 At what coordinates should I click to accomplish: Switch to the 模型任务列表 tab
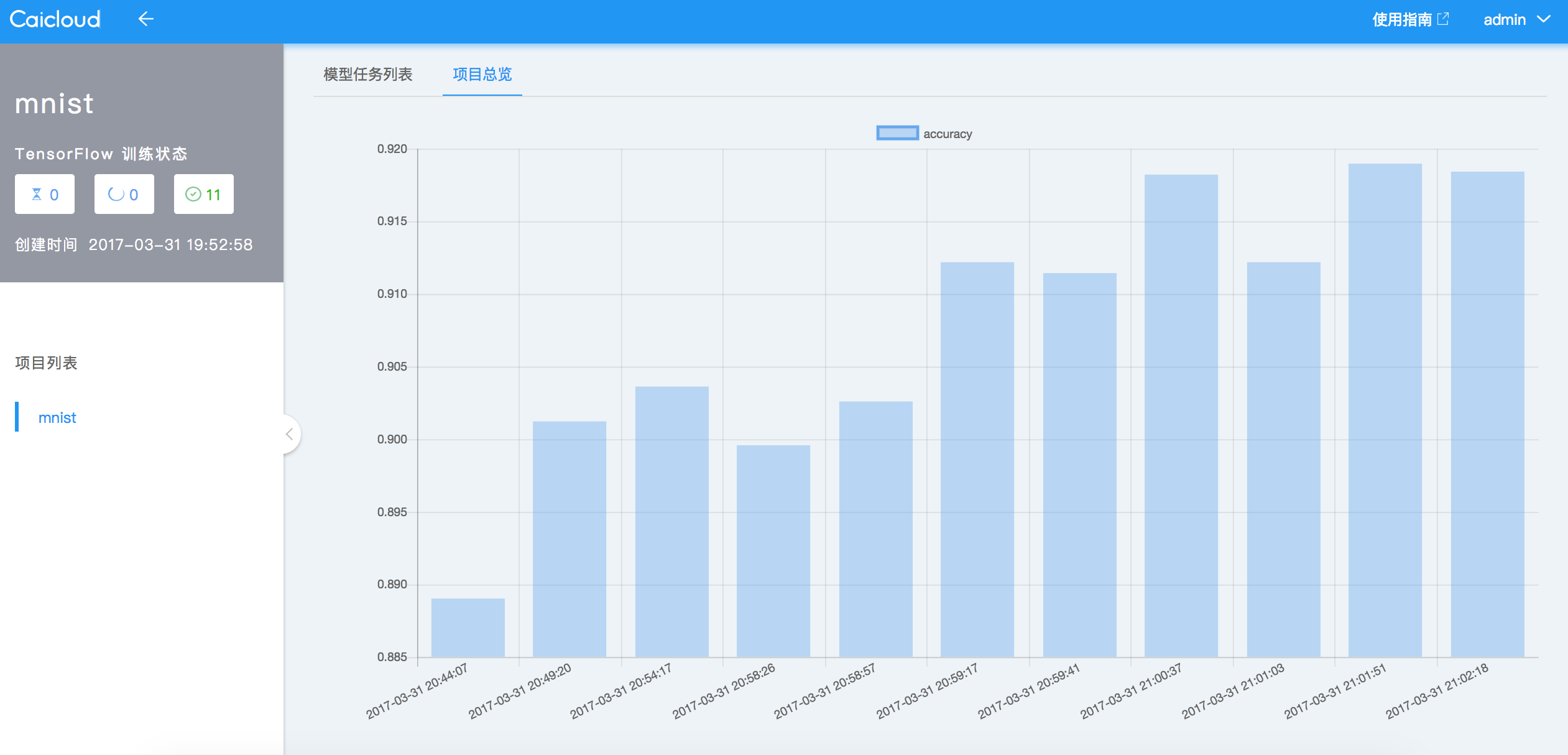pyautogui.click(x=367, y=75)
